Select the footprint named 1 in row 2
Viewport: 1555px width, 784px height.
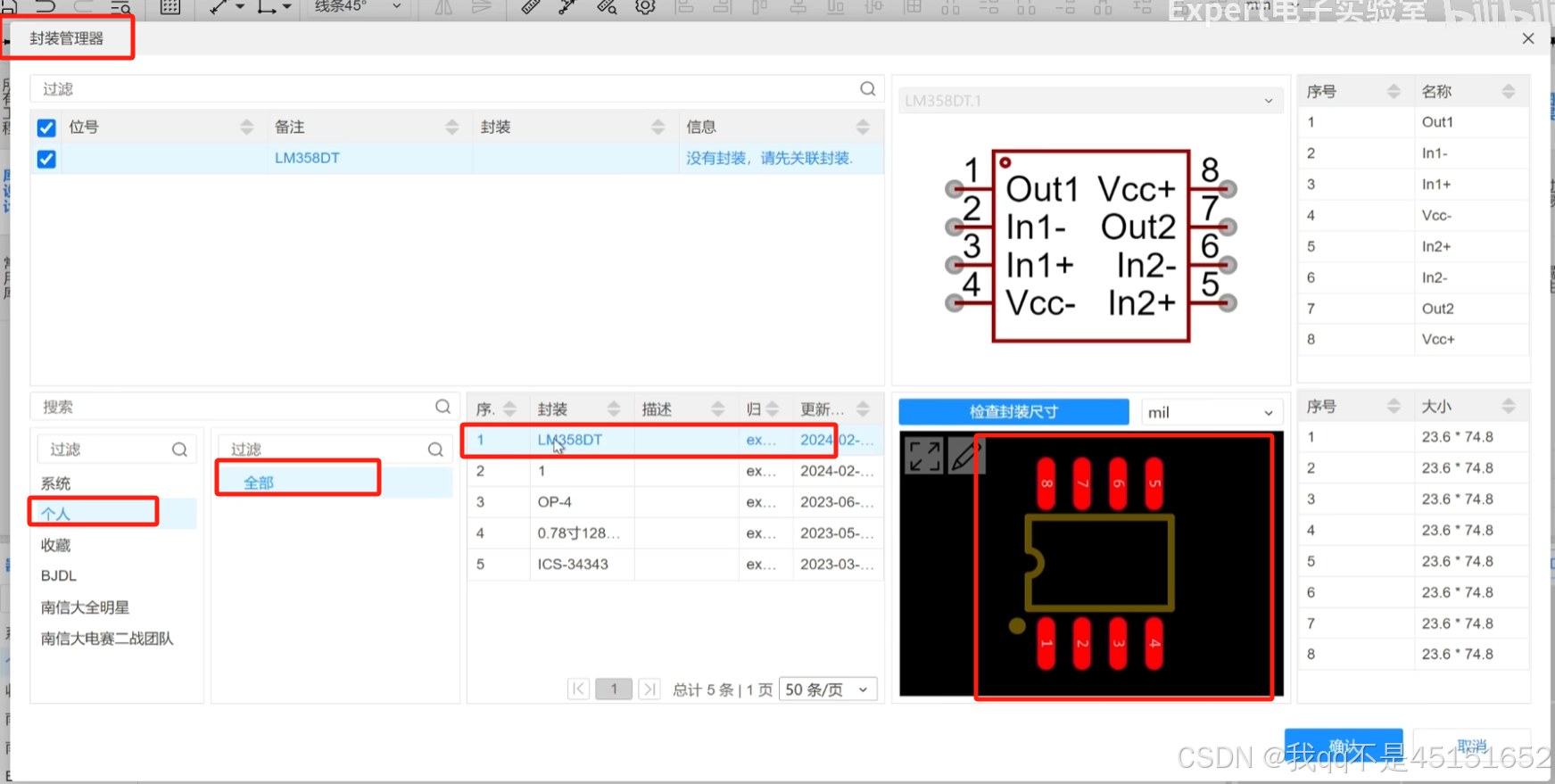(675, 471)
